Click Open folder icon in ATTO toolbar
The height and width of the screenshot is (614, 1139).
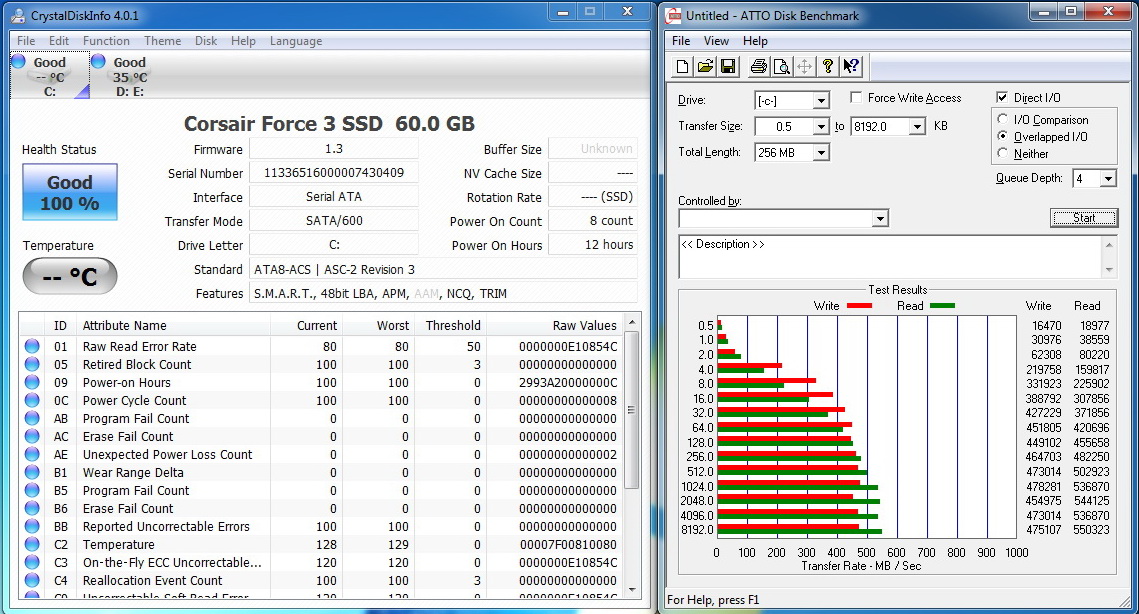[x=705, y=67]
